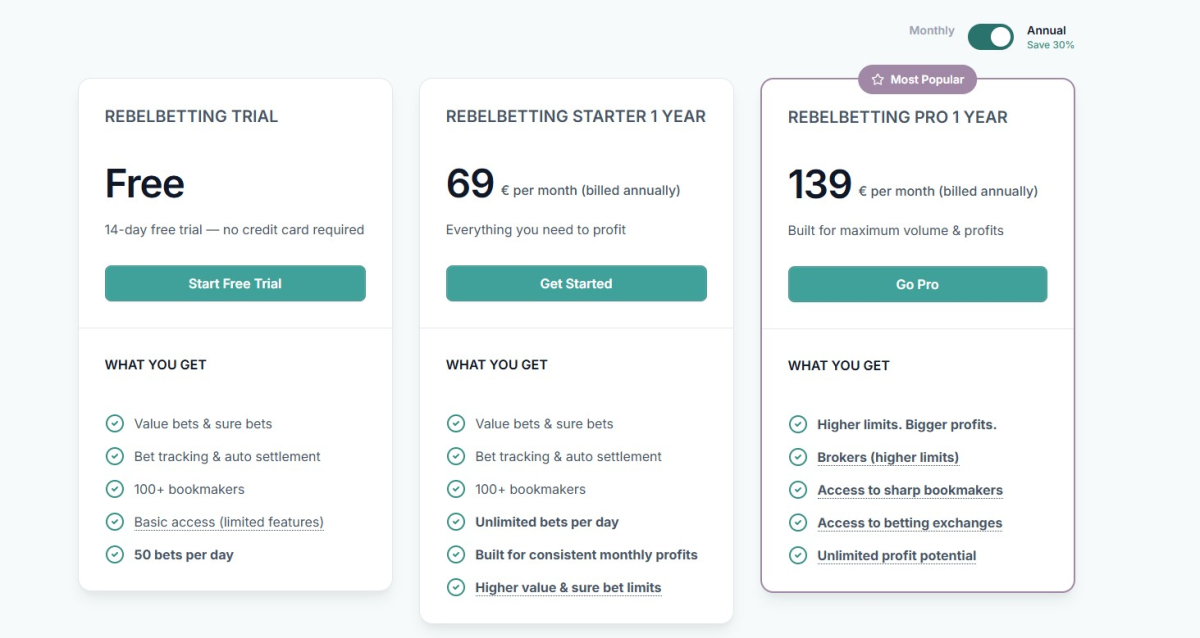Click the Start Free Trial button
Screen dimensions: 1200x638
point(235,284)
